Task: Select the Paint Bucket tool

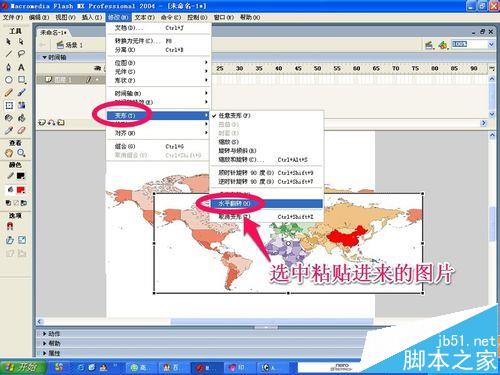Action: 21,118
